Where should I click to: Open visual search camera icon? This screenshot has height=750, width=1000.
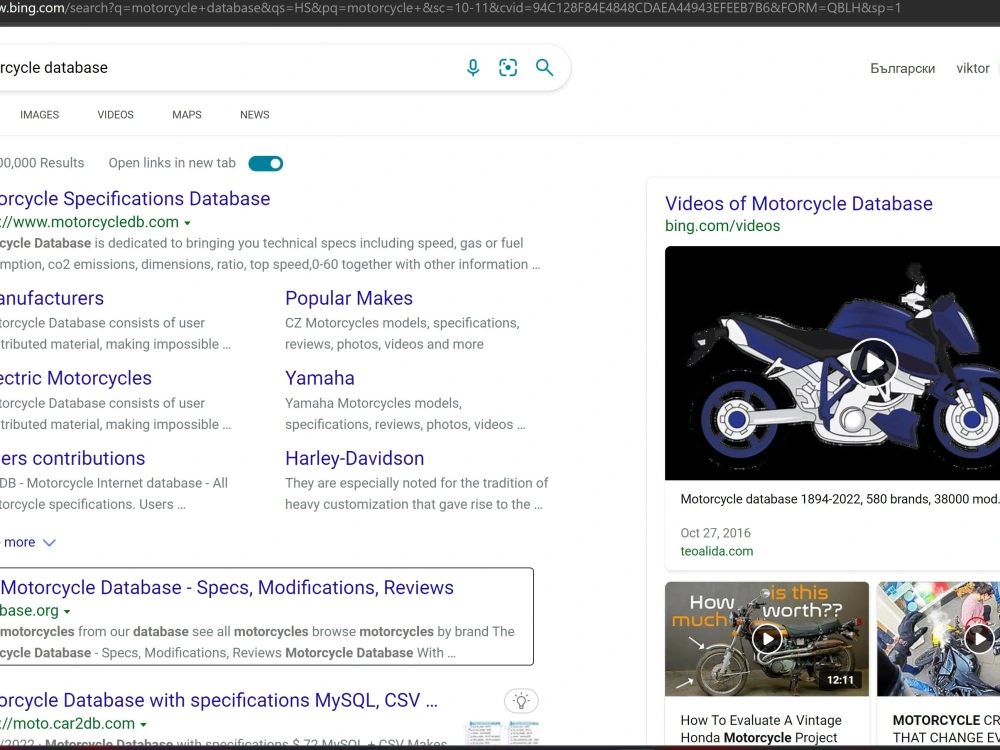point(508,68)
